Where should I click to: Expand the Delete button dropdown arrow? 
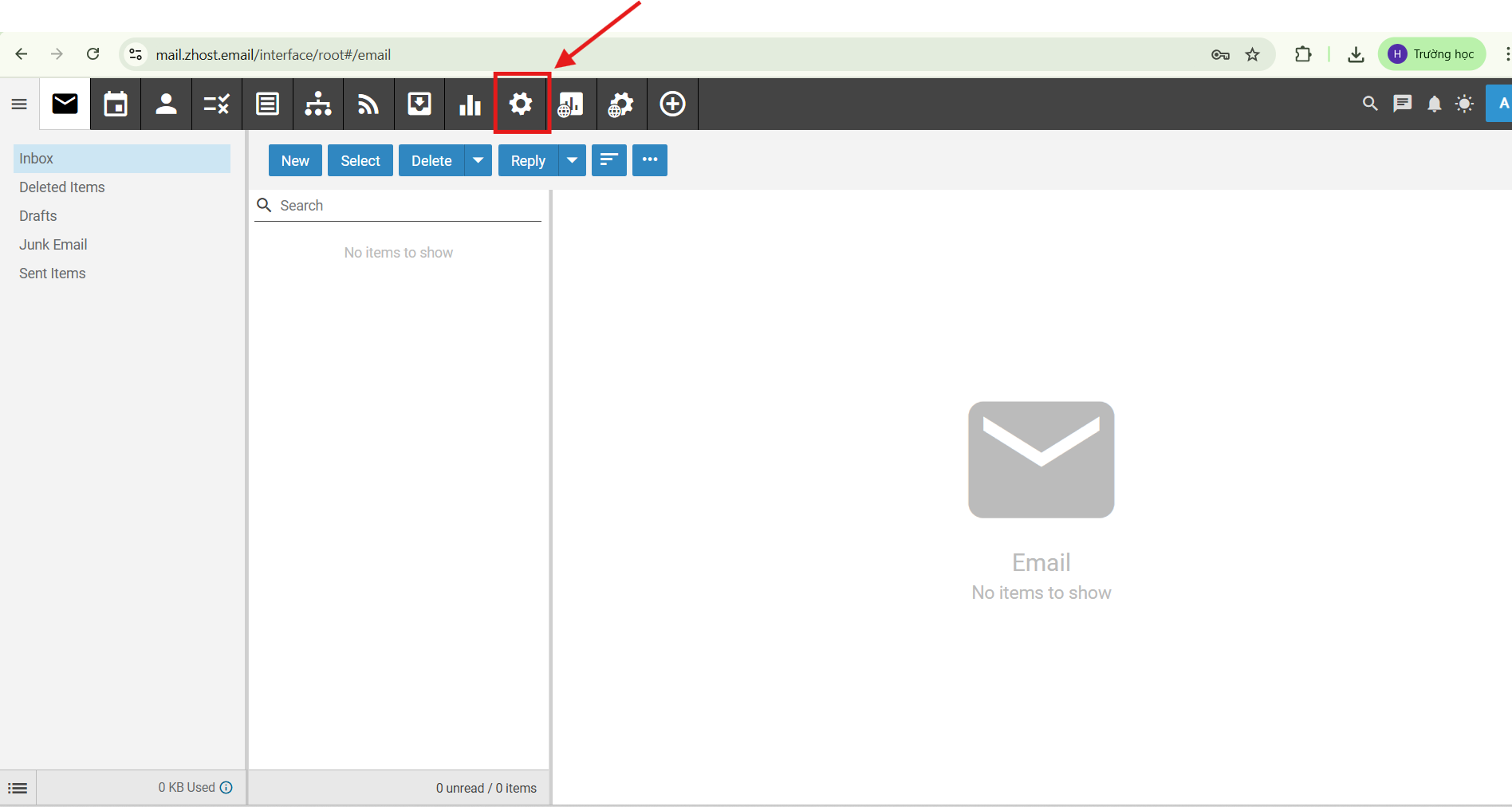[478, 160]
